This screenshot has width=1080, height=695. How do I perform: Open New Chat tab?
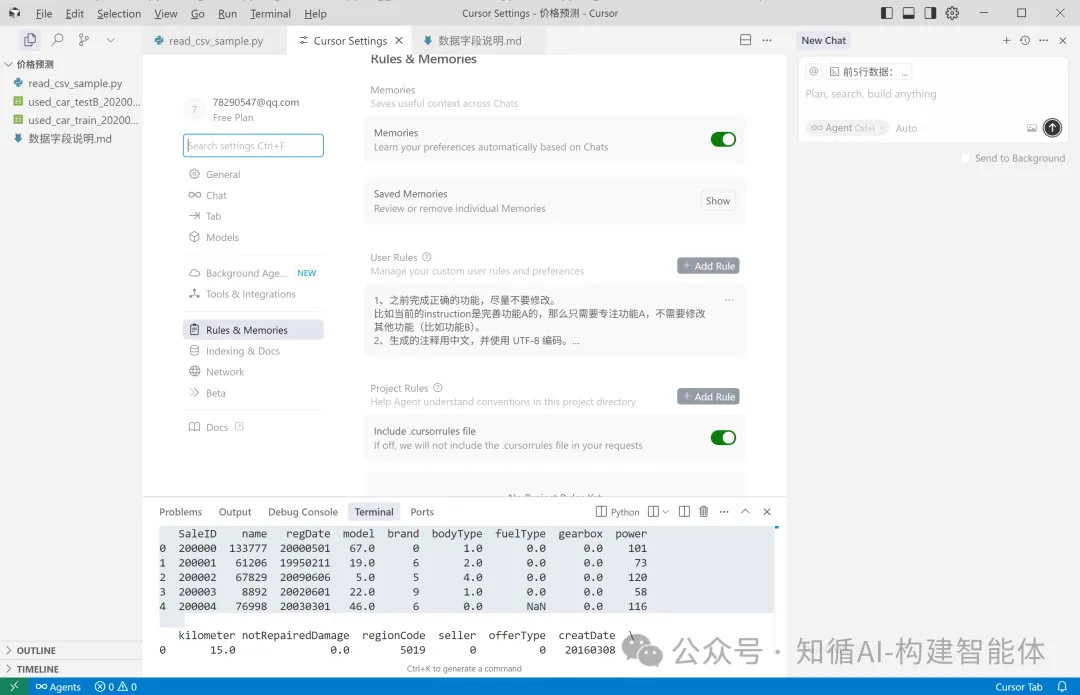coord(823,41)
